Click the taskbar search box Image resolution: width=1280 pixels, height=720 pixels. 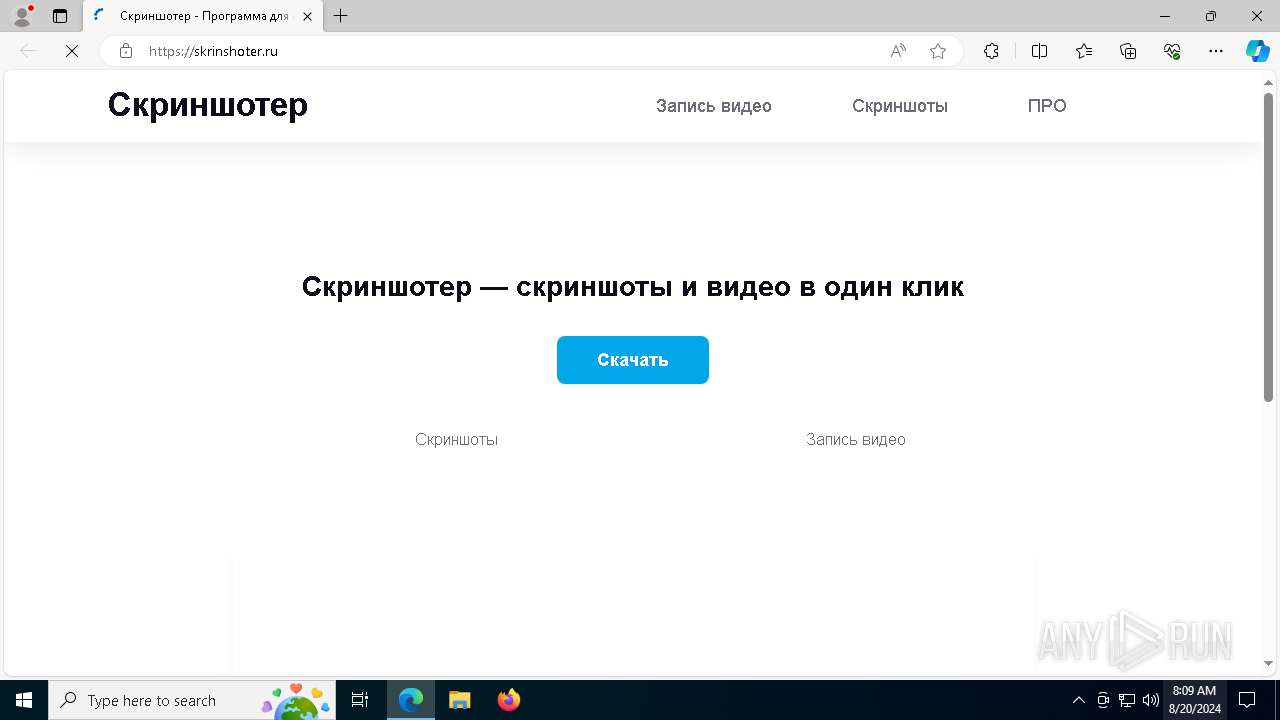[193, 700]
